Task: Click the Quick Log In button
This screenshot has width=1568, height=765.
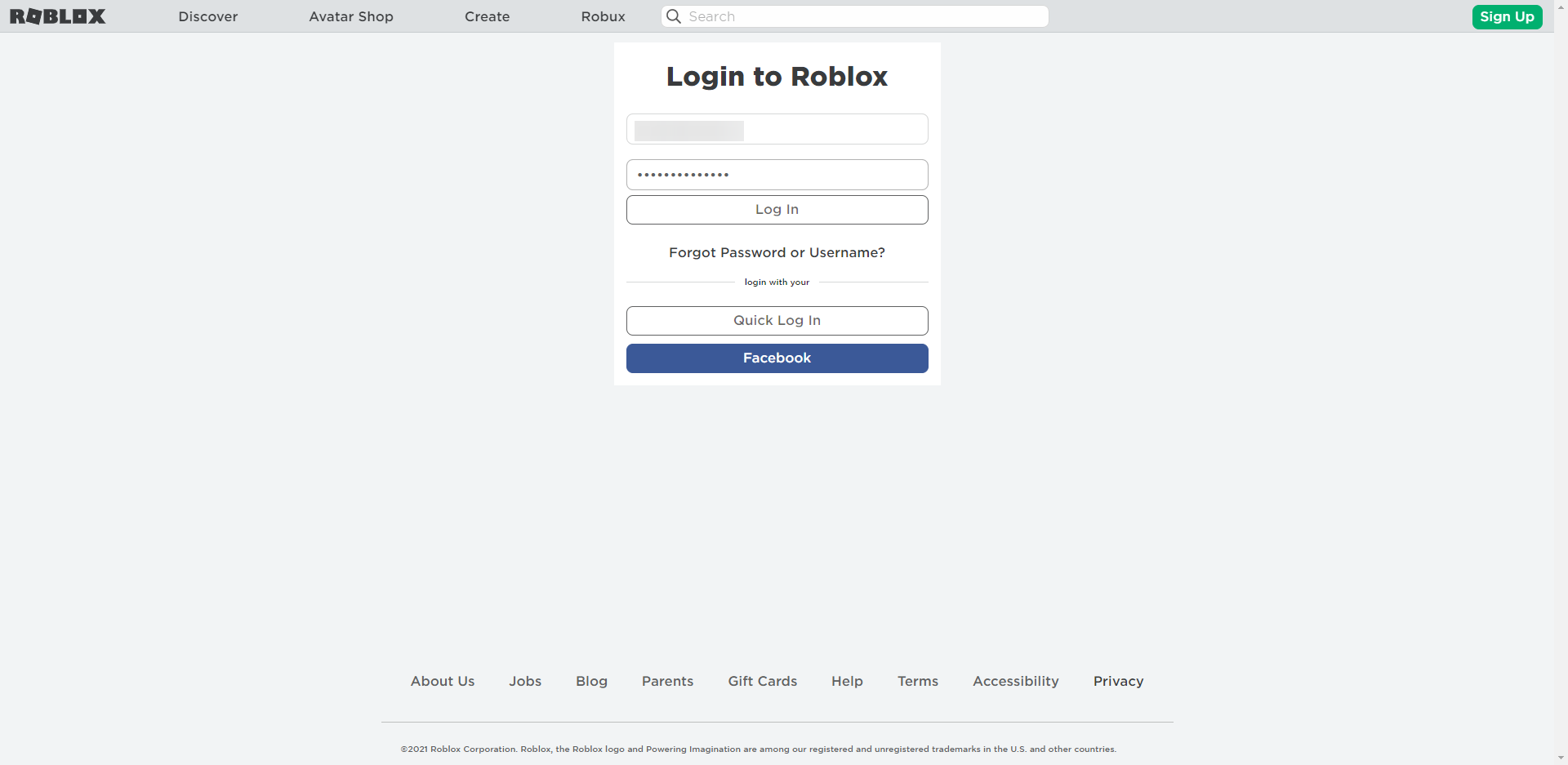Action: coord(777,320)
